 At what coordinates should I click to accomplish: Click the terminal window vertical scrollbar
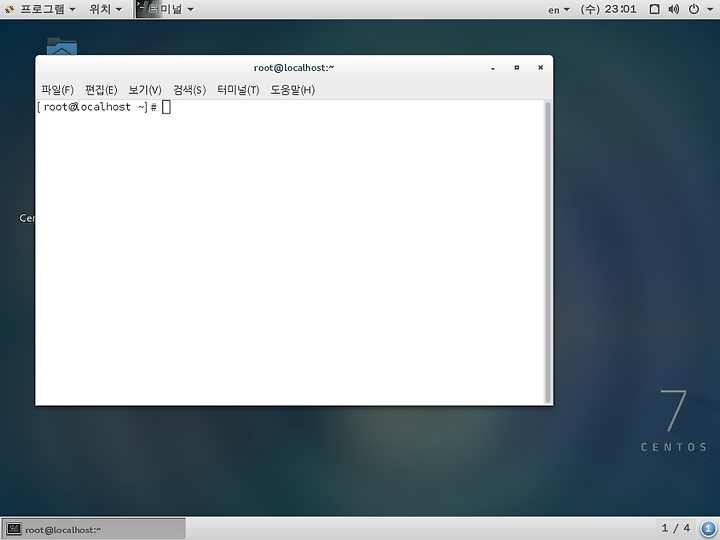(x=547, y=253)
